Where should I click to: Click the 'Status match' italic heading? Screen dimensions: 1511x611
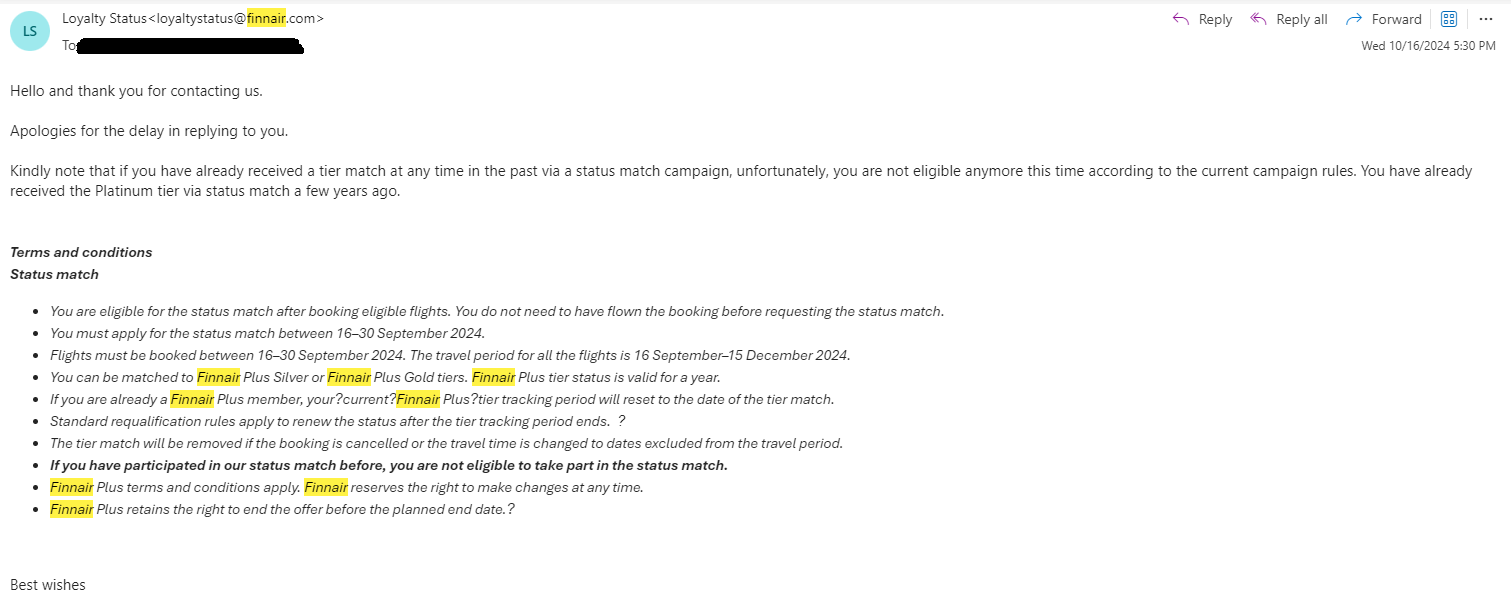click(54, 274)
